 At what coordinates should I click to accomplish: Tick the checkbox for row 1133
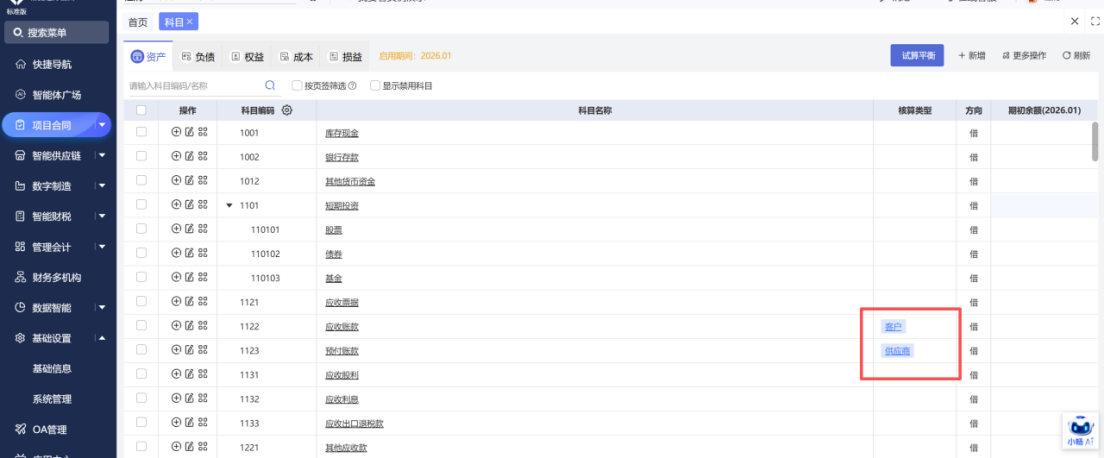[142, 422]
